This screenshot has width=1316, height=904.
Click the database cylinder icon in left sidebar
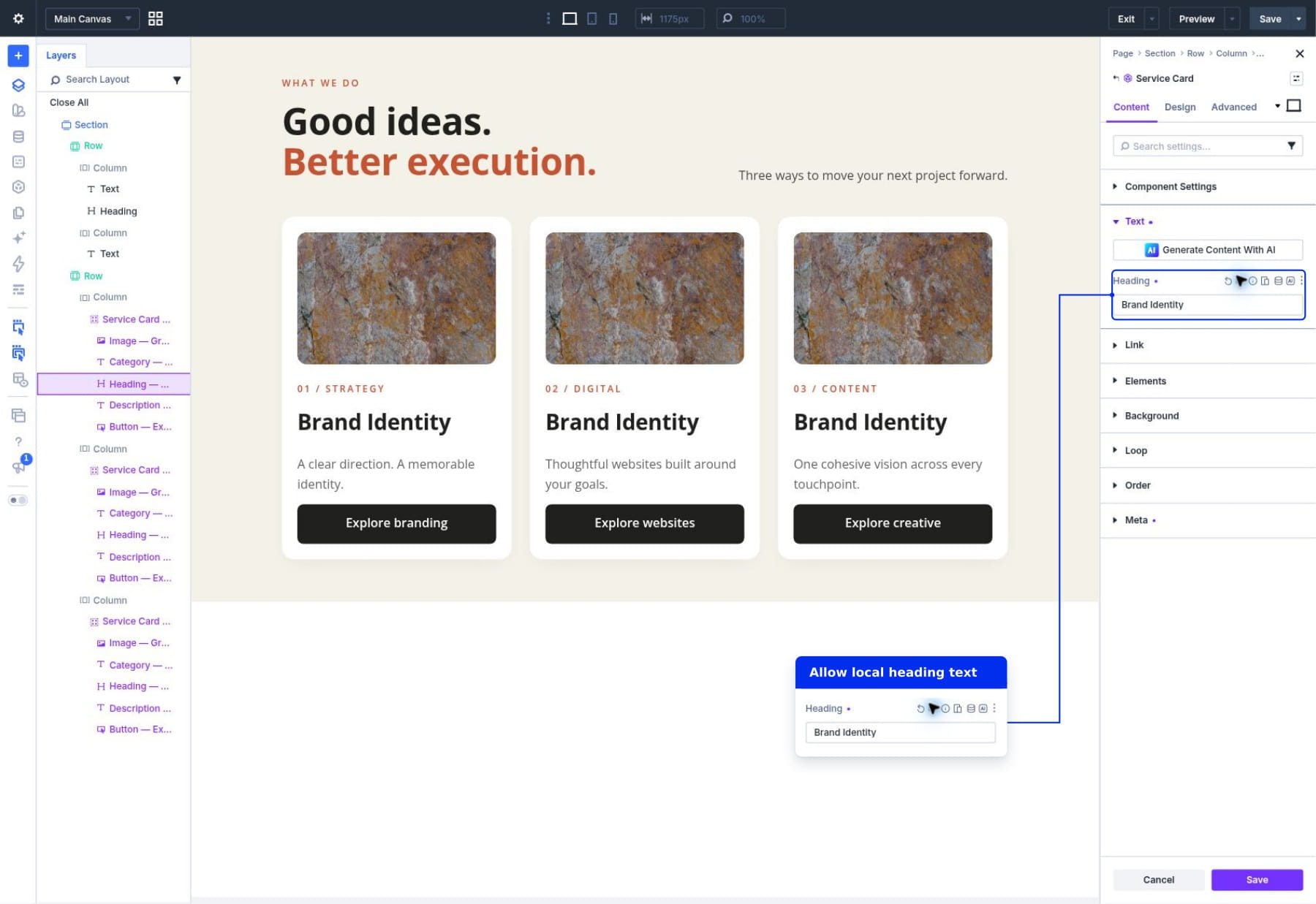pos(18,136)
